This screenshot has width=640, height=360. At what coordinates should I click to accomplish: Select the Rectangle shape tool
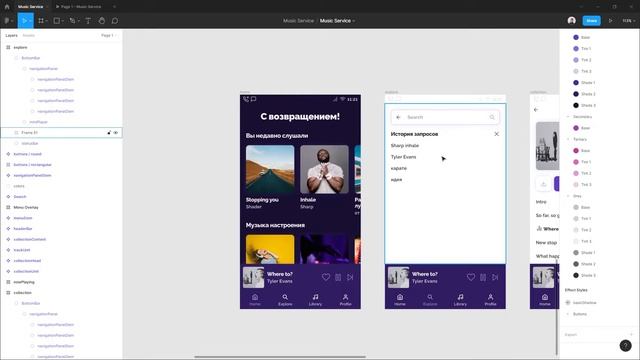point(57,20)
